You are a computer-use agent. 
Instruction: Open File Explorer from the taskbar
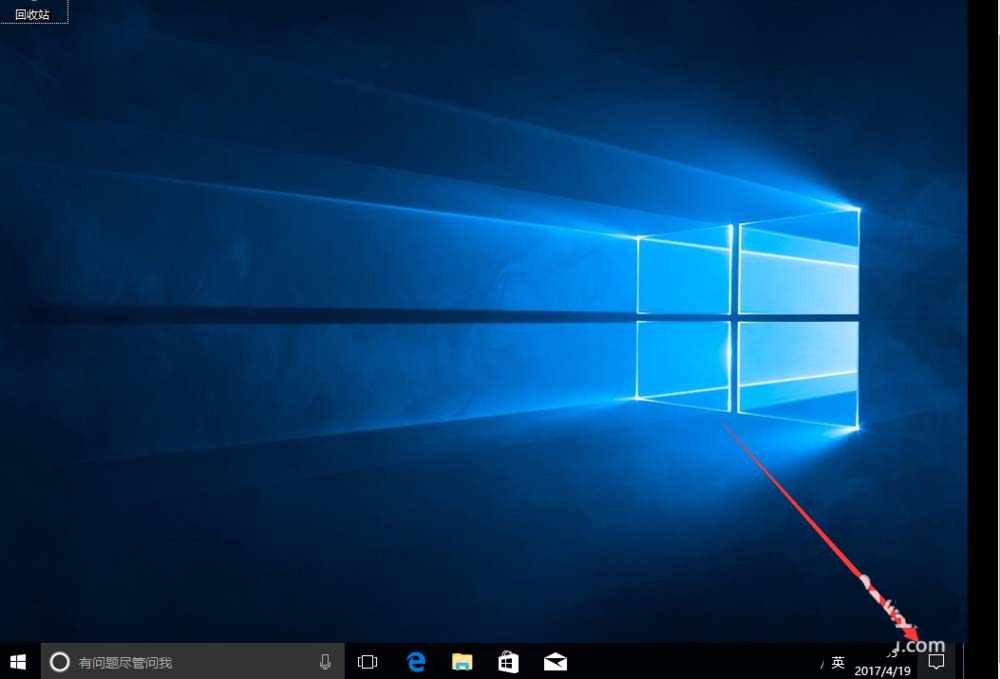point(462,661)
